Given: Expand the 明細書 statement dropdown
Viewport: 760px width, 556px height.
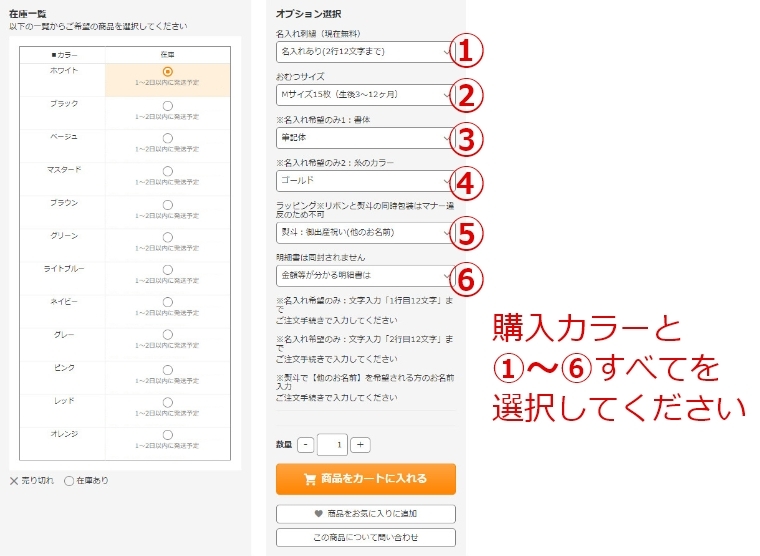Looking at the screenshot, I should pos(365,275).
